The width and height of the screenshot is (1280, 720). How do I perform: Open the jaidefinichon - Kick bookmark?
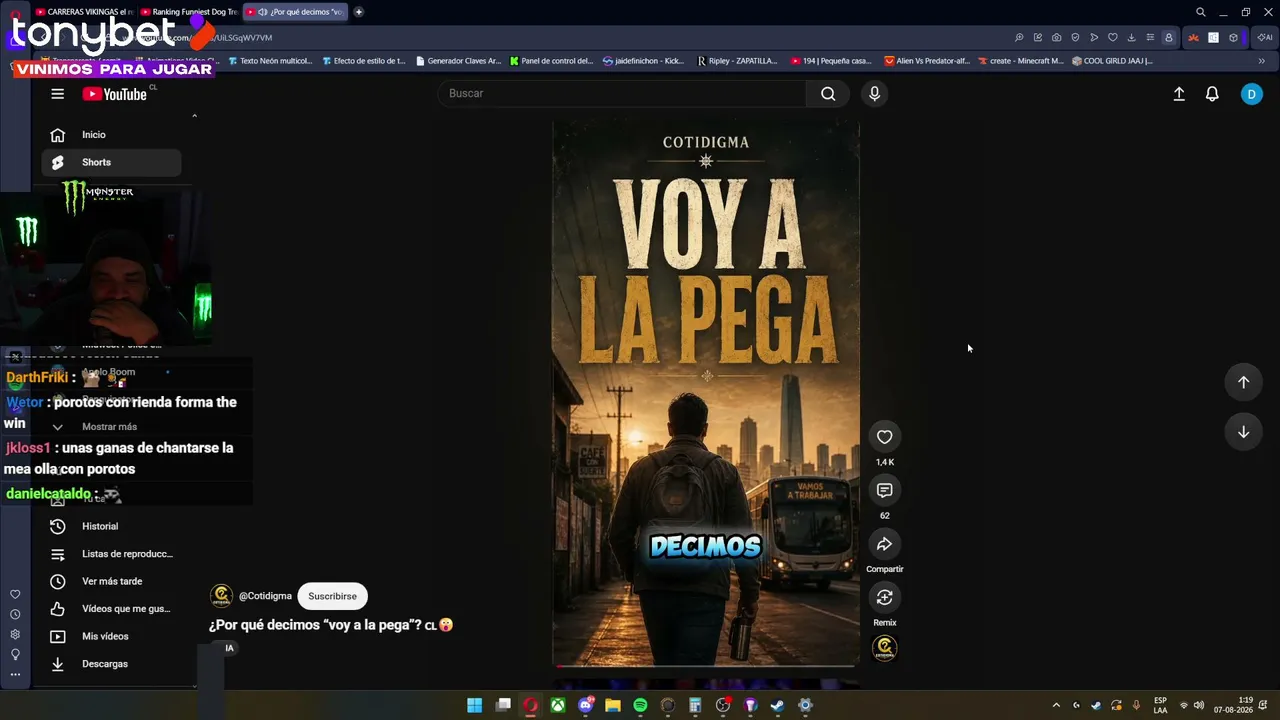(x=644, y=61)
